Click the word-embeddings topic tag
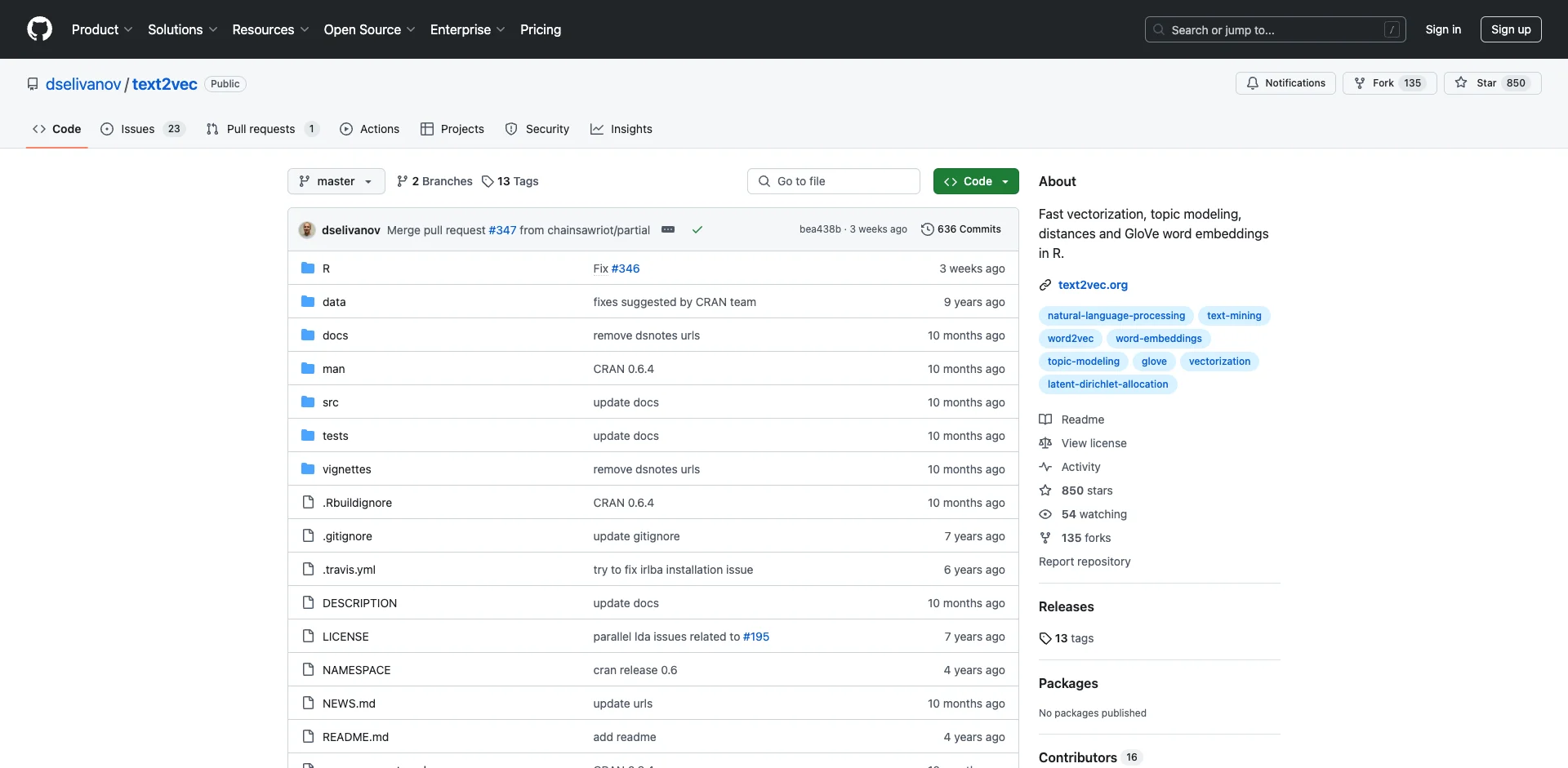1568x768 pixels. (1159, 339)
